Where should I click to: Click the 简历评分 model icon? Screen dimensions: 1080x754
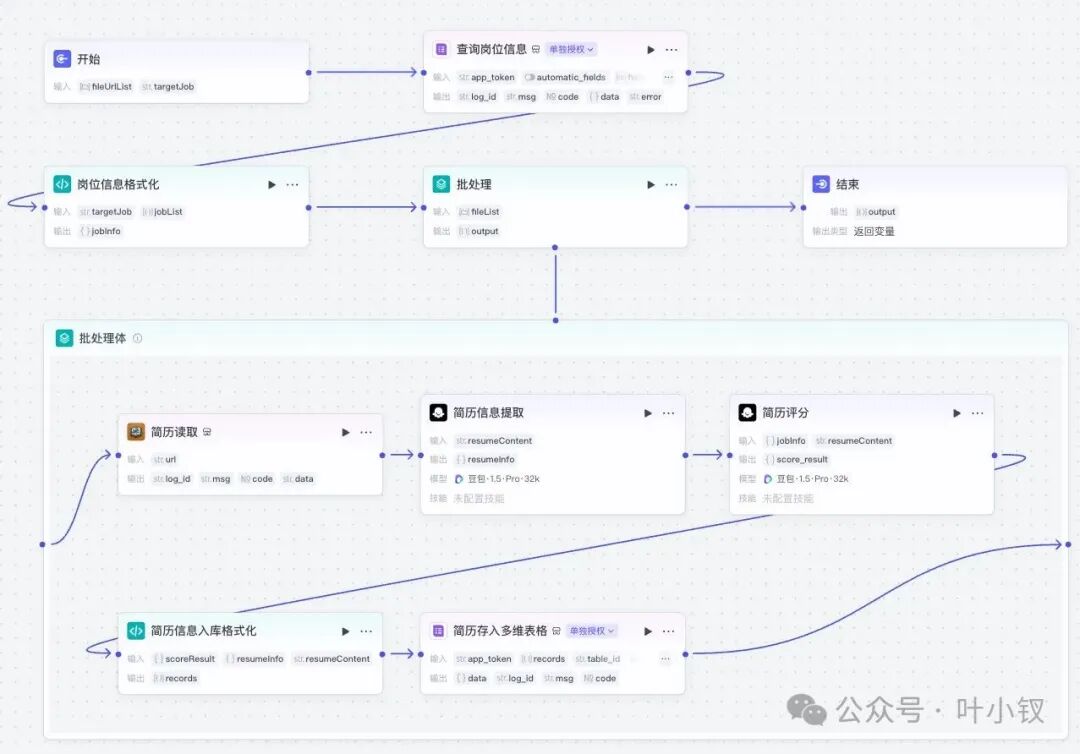coord(747,412)
